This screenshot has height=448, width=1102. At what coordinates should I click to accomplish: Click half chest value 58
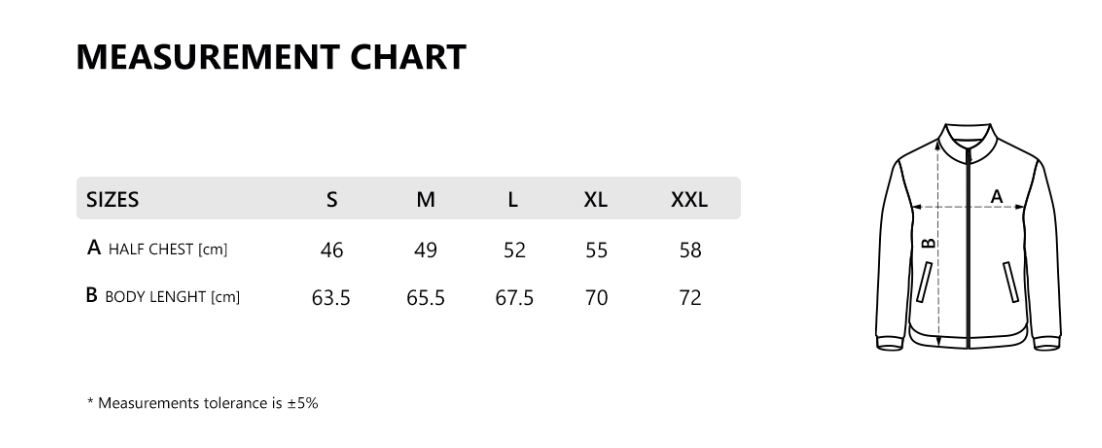tap(690, 250)
